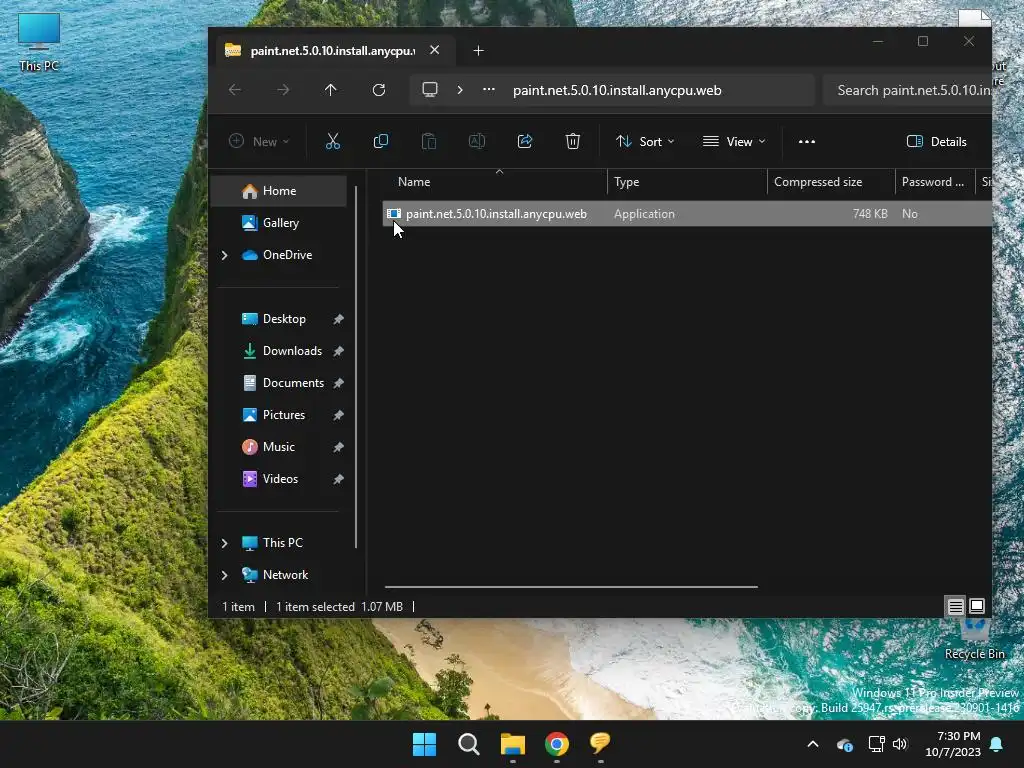The image size is (1024, 768).
Task: Open notification bell in taskbar
Action: click(997, 744)
